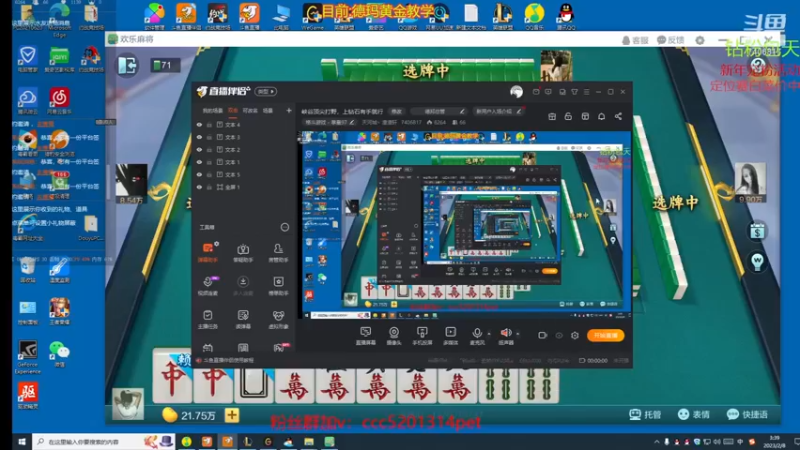The height and width of the screenshot is (450, 800).
Task: Open the gift box icon in header
Action: 552,116
